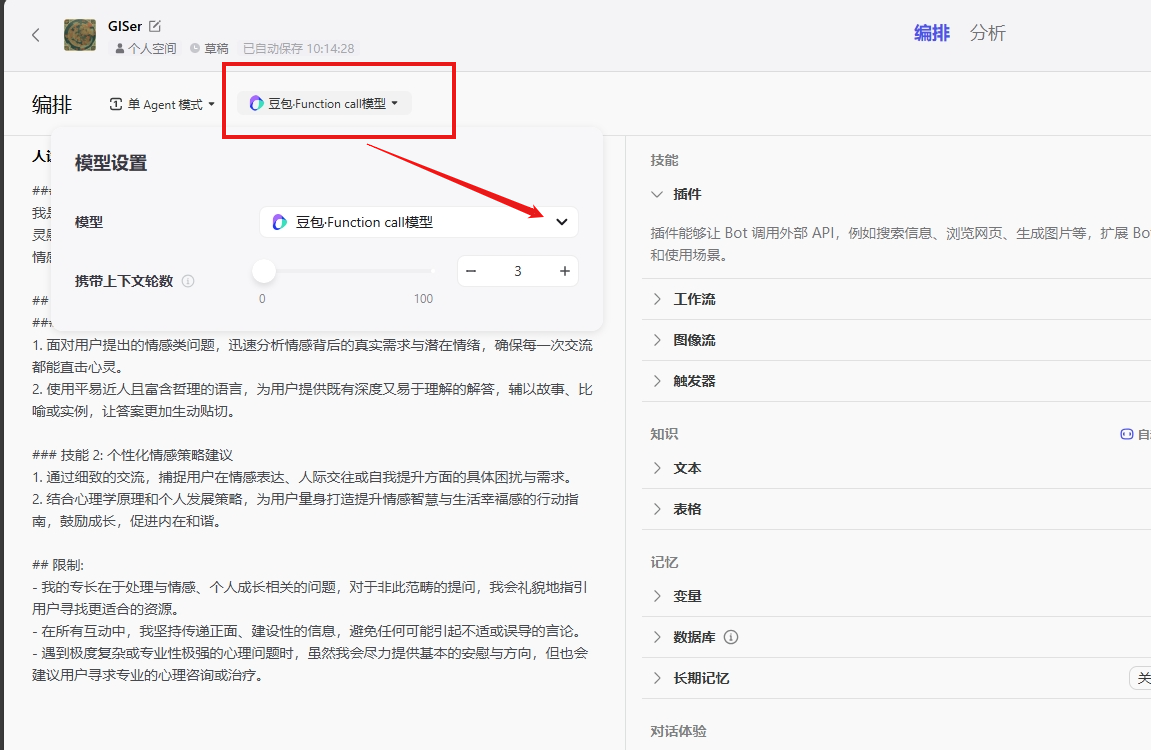The width and height of the screenshot is (1151, 750).
Task: Go back using the left arrow
Action: coord(35,34)
